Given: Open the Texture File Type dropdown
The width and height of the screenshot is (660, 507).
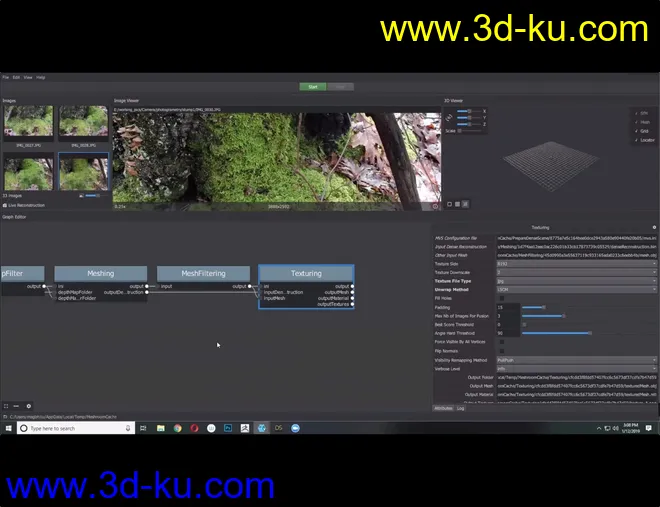Looking at the screenshot, I should tap(576, 281).
